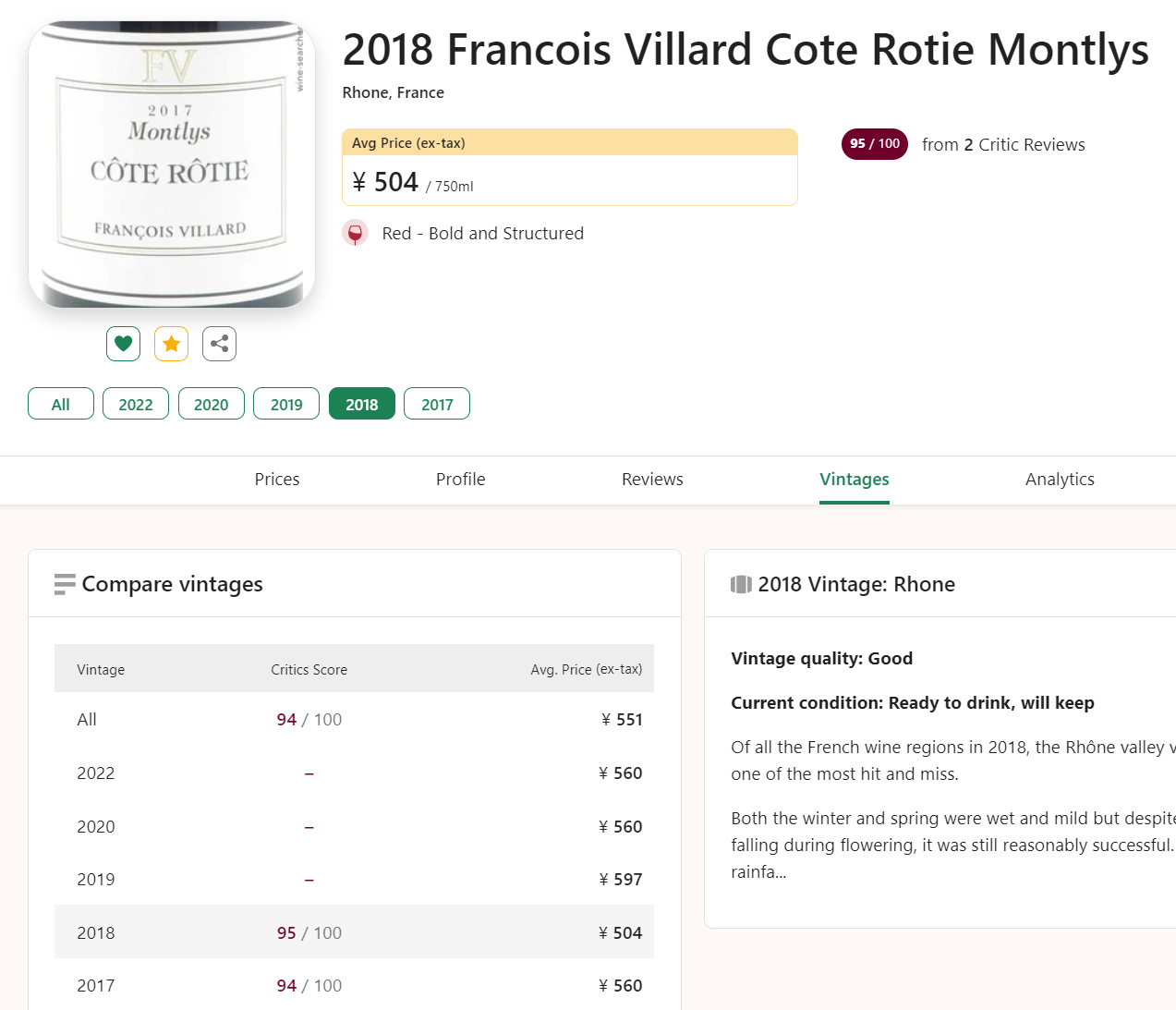Open the 2019 row in vintage table
Image resolution: width=1176 pixels, height=1010 pixels.
point(354,879)
